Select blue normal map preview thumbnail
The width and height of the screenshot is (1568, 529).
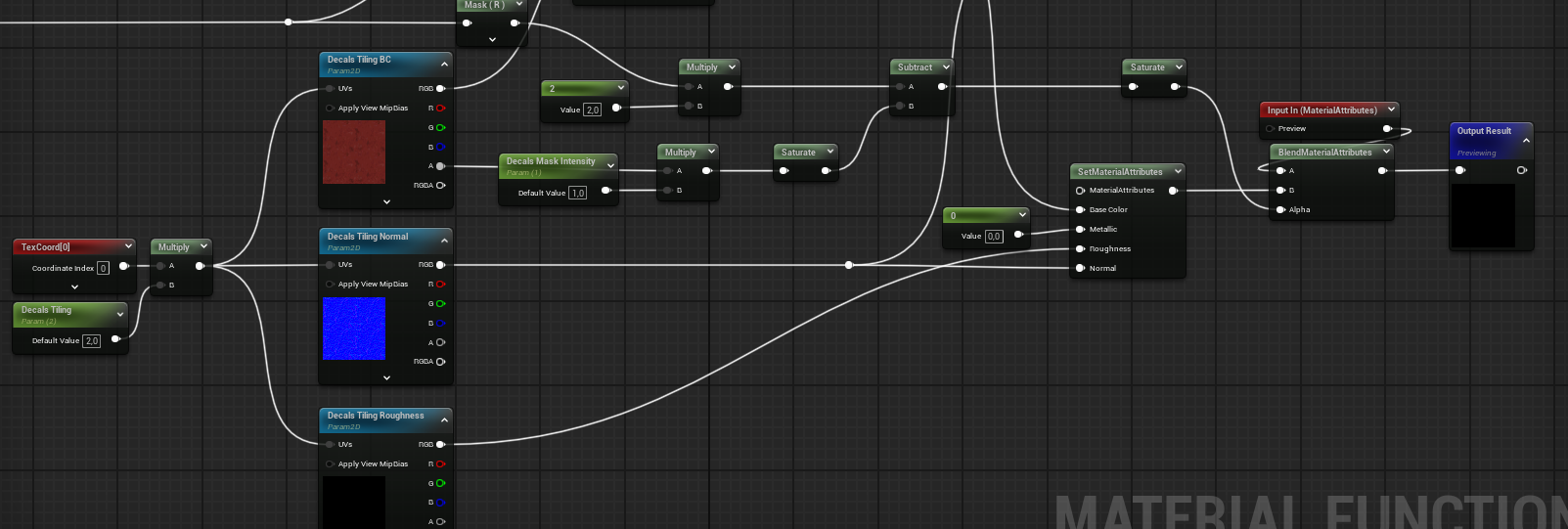(x=354, y=329)
